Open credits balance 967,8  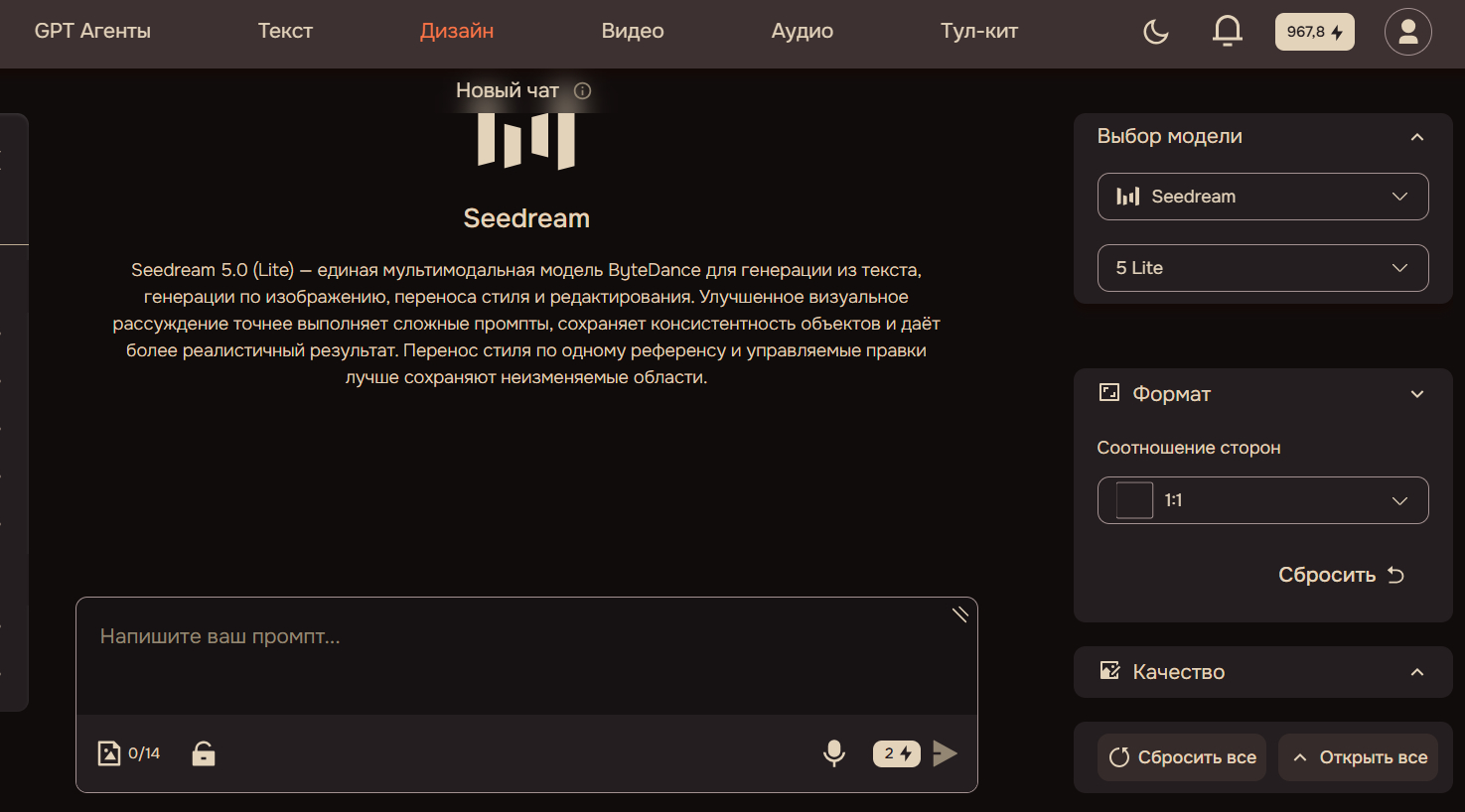1314,32
